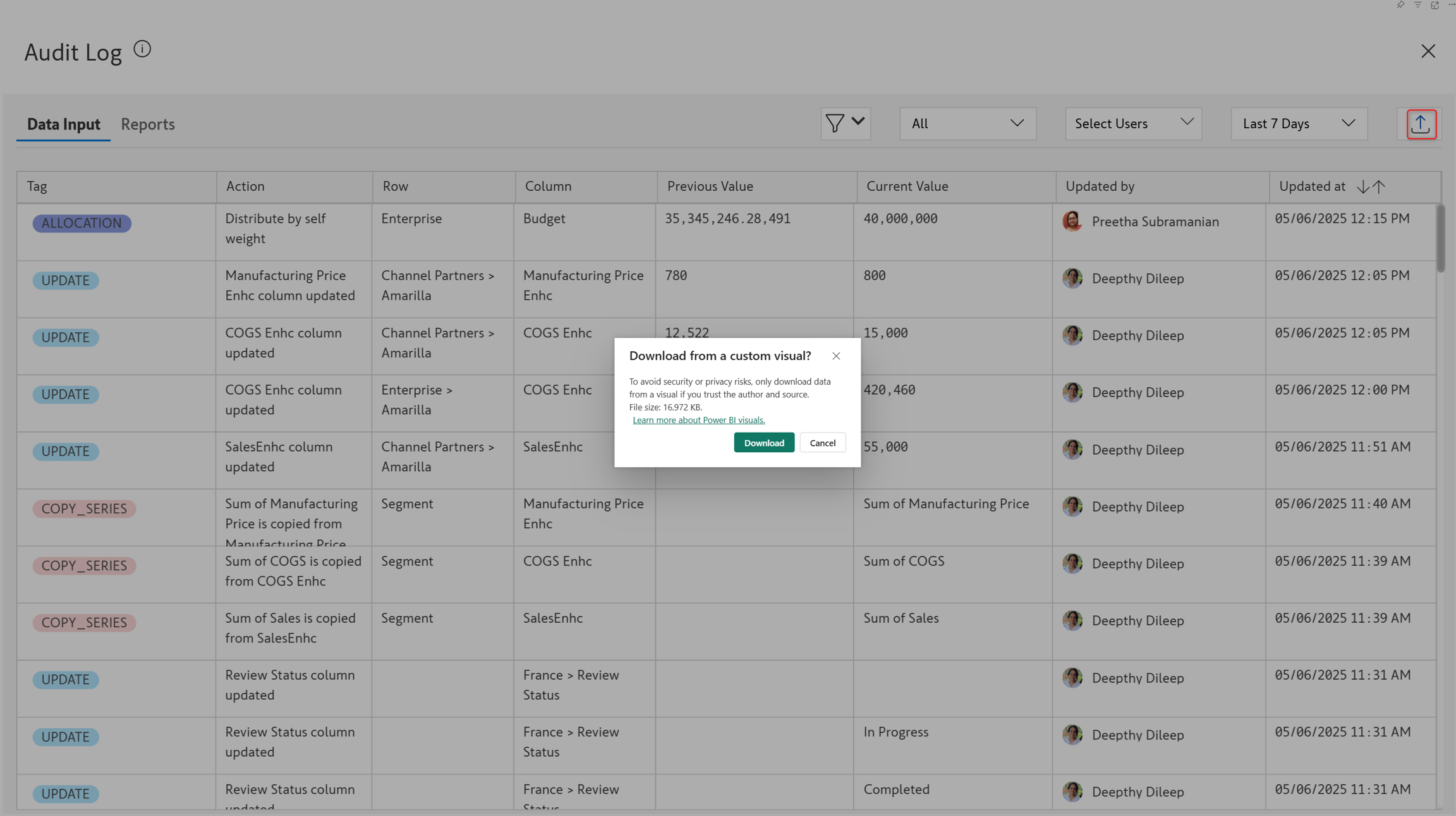
Task: Open the focus mode icon
Action: (1435, 5)
